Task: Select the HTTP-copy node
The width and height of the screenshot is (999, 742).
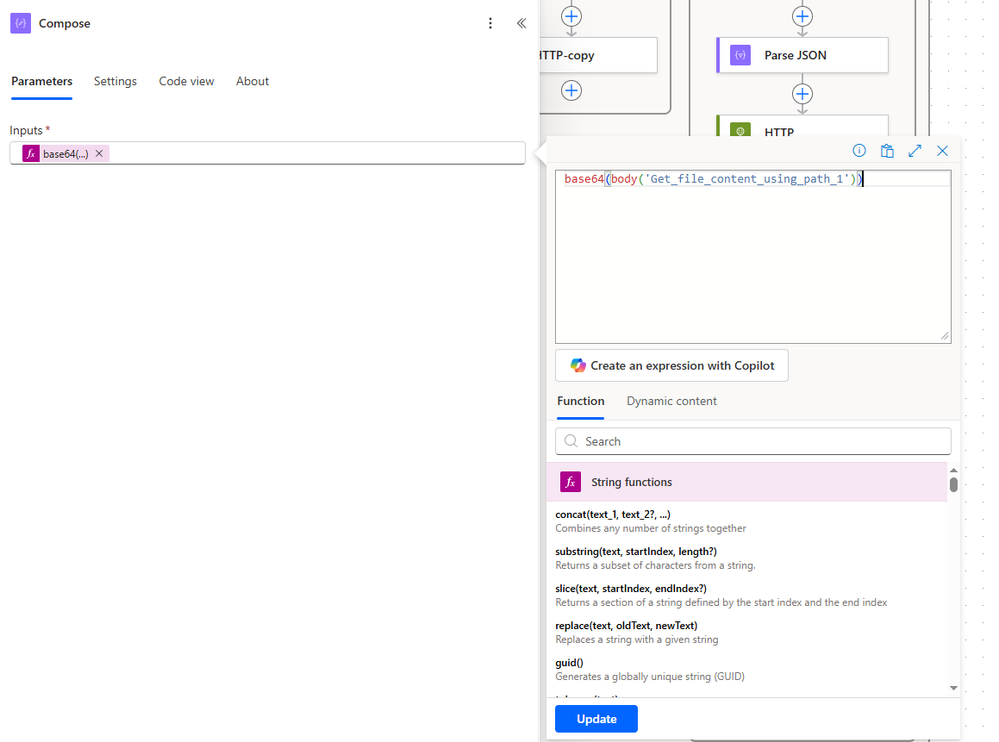Action: 598,55
